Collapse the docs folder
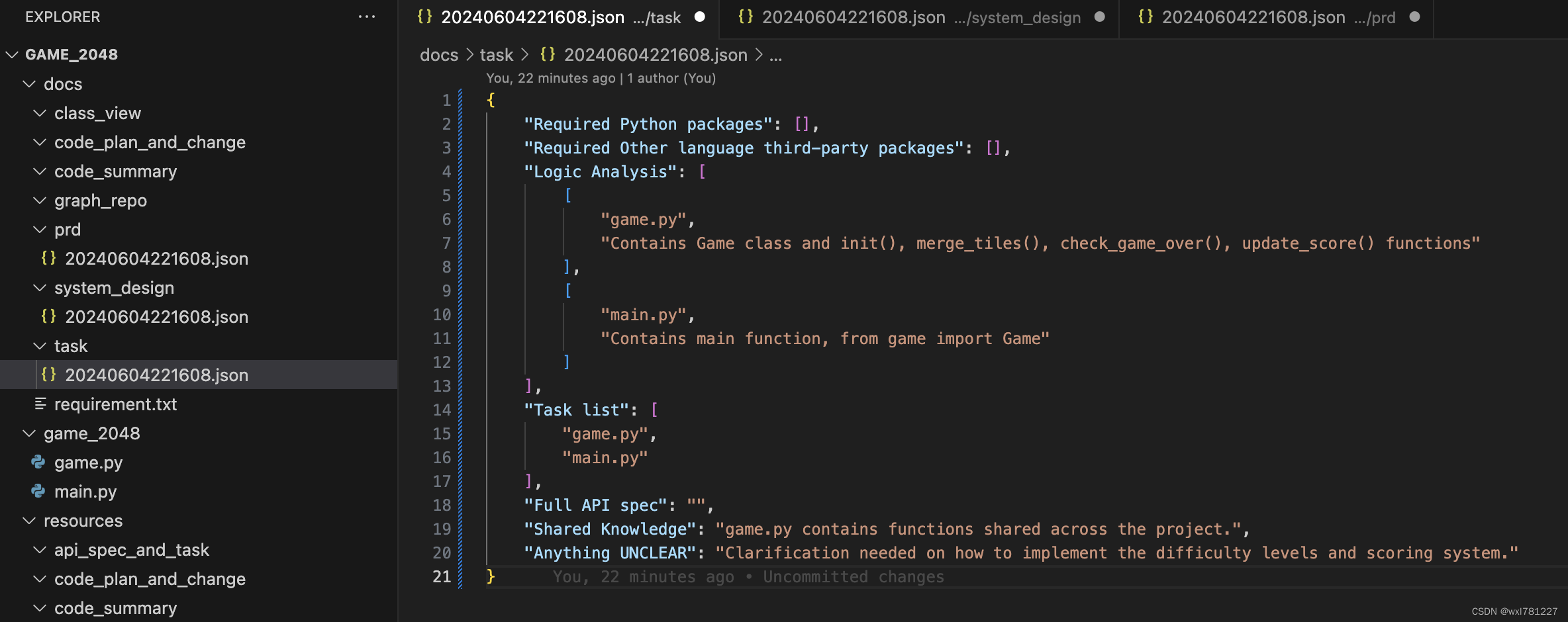Image resolution: width=1568 pixels, height=622 pixels. click(x=28, y=83)
